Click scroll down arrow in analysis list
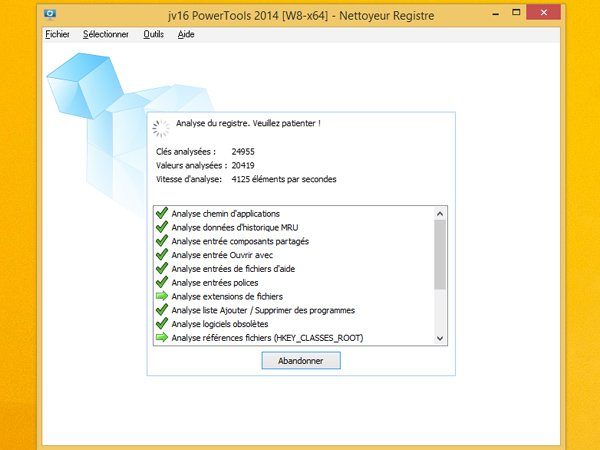This screenshot has width=600, height=450. coord(440,338)
